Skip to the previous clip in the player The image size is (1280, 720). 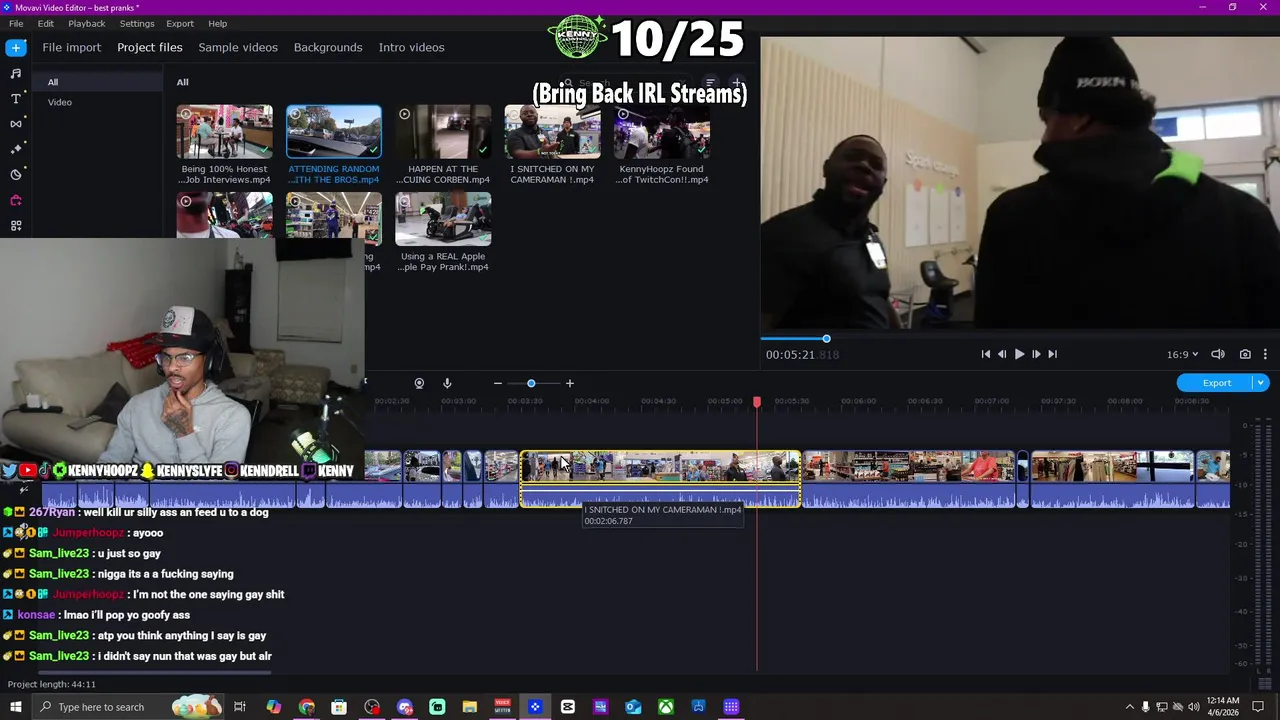coord(985,354)
